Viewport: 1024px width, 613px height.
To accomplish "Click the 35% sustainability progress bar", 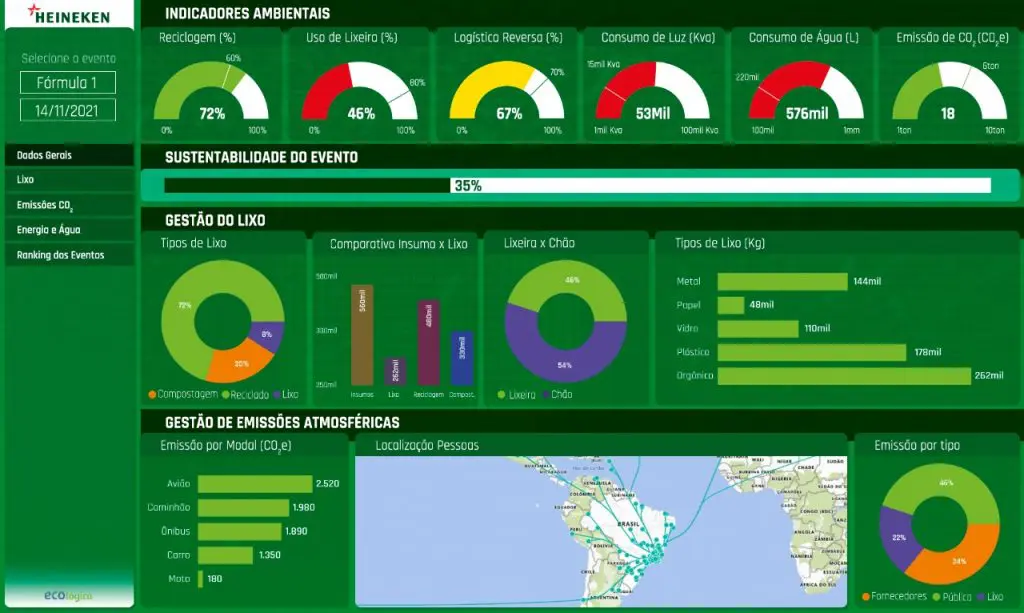I will (x=467, y=186).
